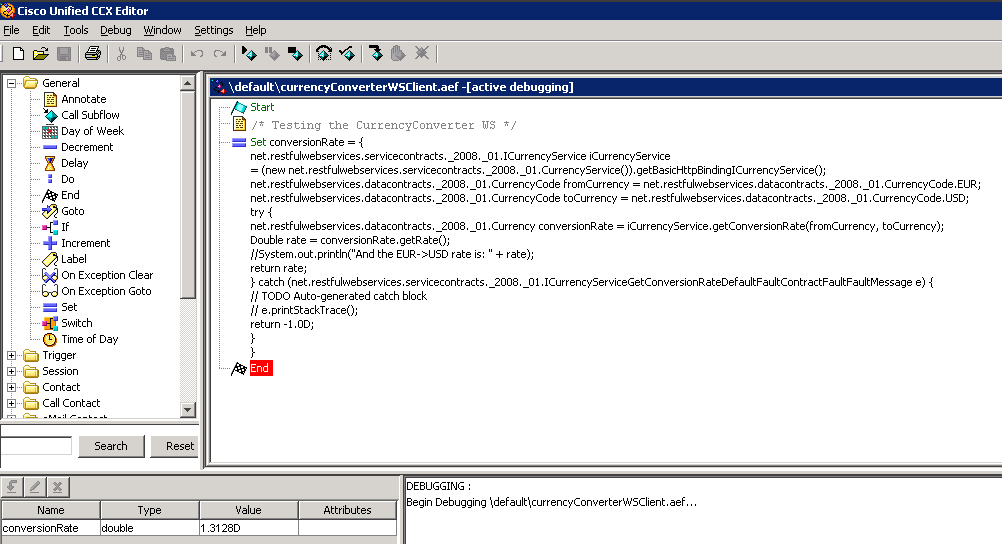Click the Open folder toolbar icon

40,54
